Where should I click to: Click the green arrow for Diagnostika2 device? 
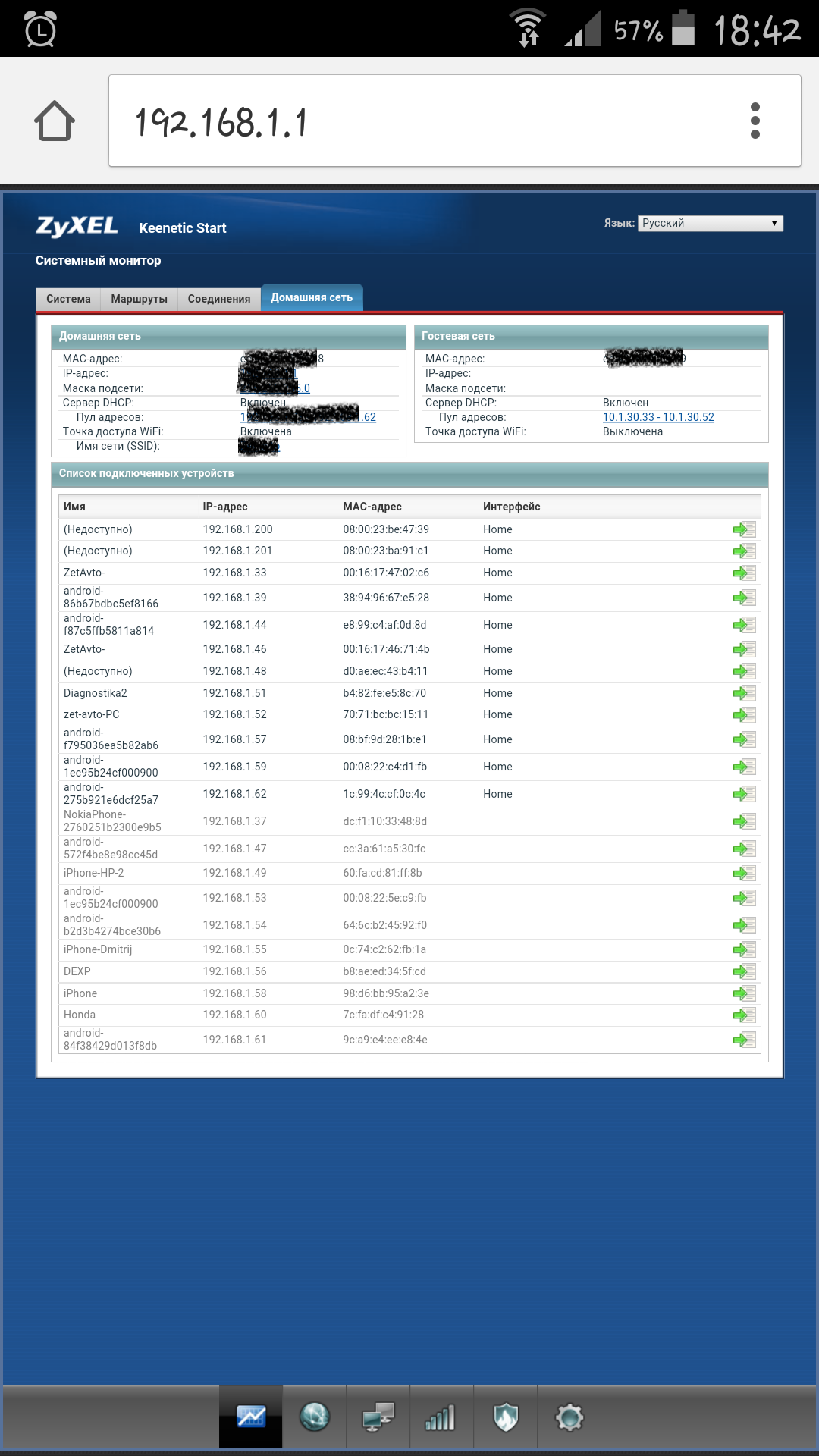[x=744, y=693]
